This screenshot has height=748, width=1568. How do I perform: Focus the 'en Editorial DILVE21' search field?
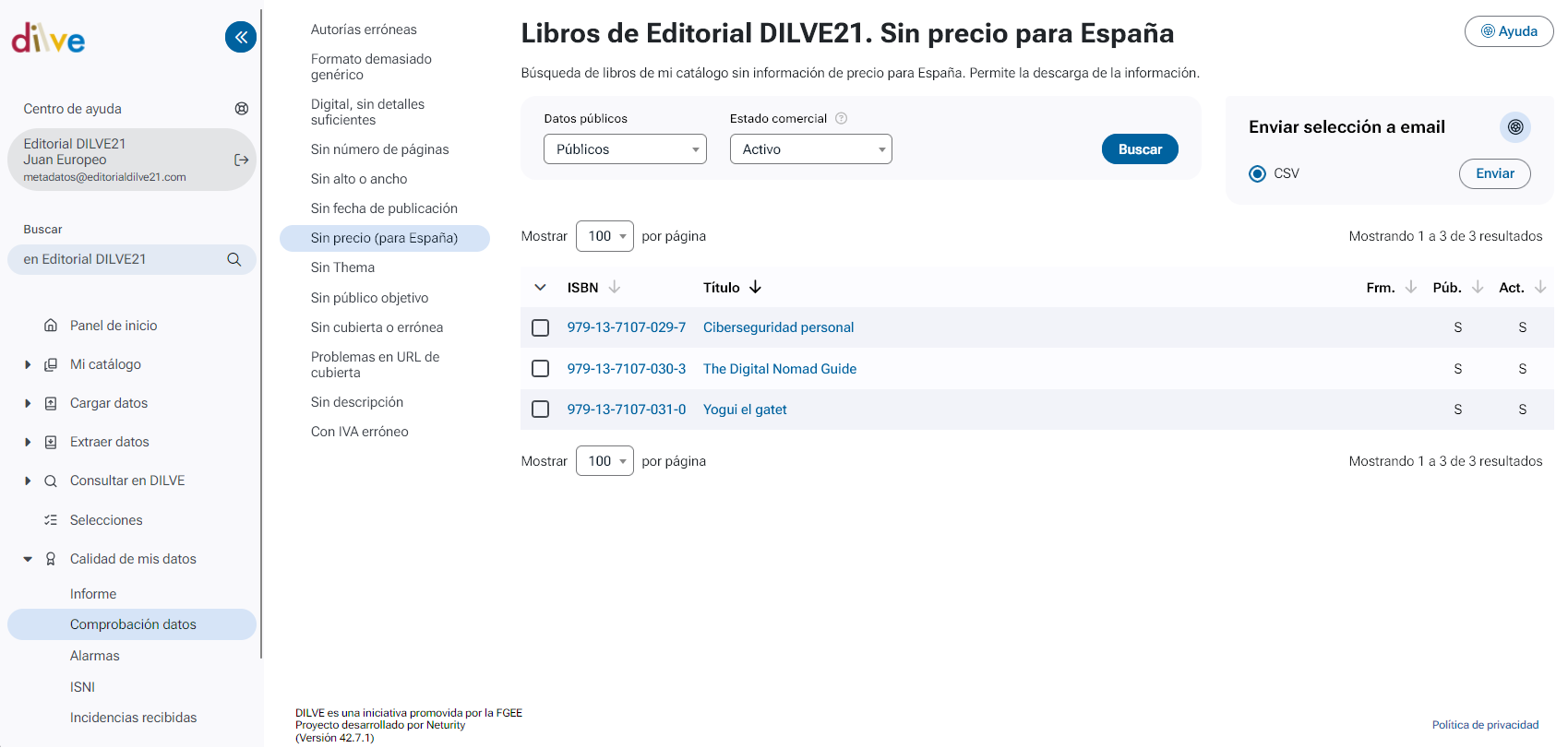120,259
